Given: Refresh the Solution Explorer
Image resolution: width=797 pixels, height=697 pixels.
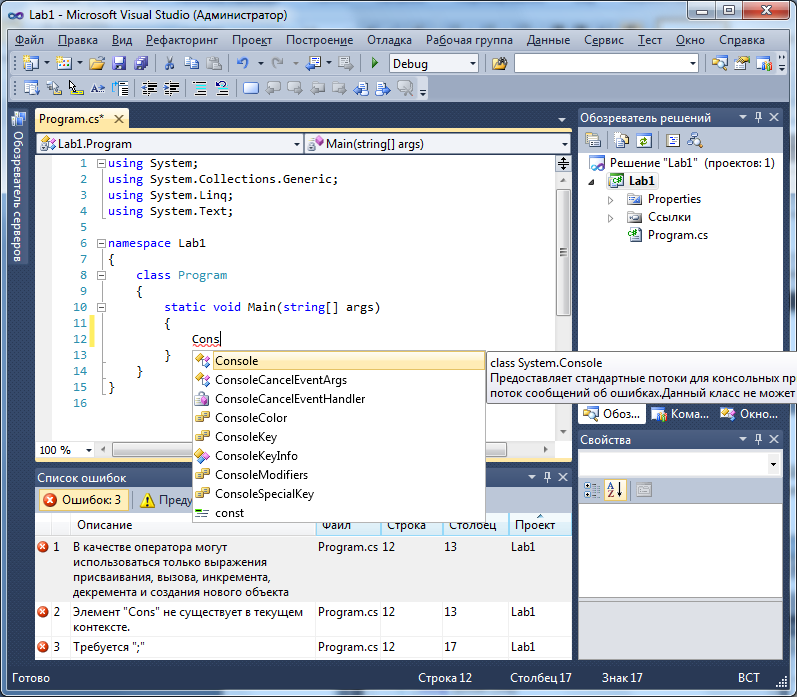Looking at the screenshot, I should pyautogui.click(x=643, y=140).
